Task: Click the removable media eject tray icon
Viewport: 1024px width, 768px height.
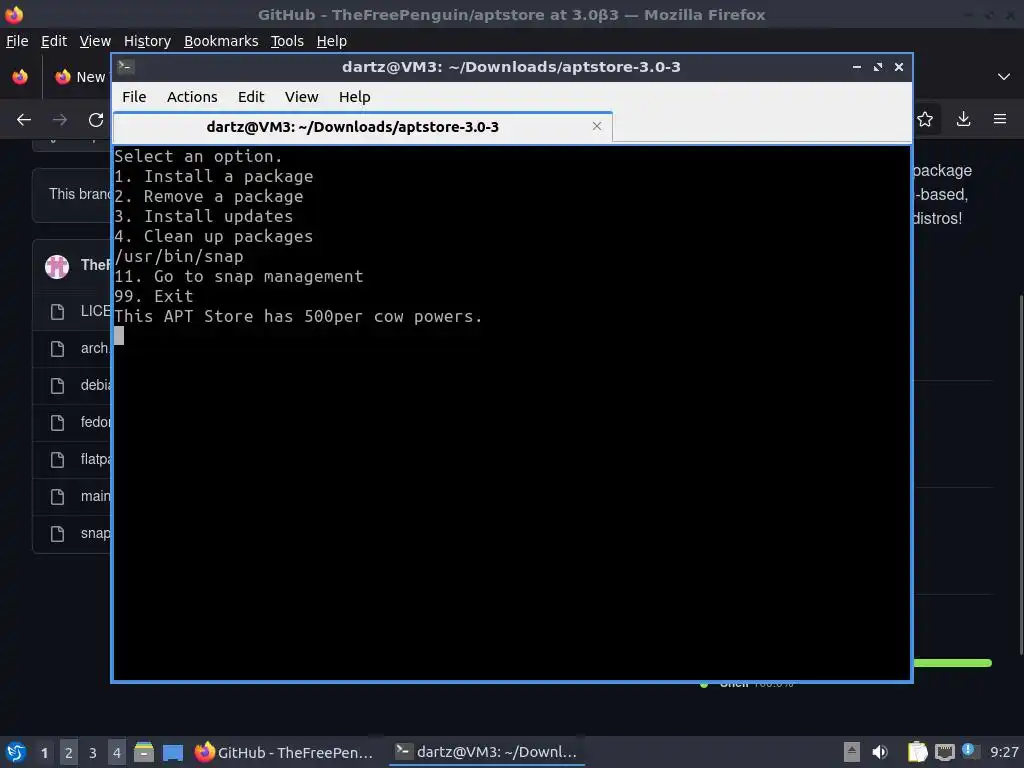Action: pos(851,752)
